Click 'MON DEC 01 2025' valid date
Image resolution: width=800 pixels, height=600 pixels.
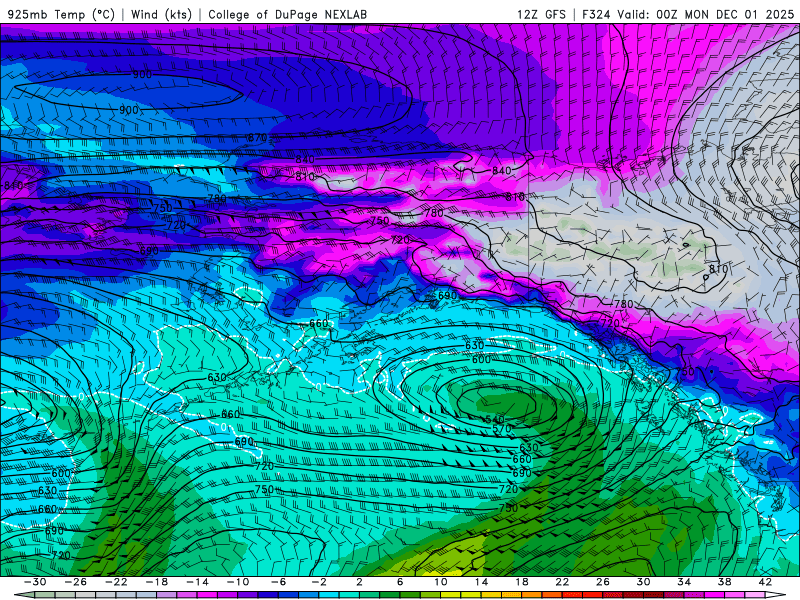coord(739,14)
